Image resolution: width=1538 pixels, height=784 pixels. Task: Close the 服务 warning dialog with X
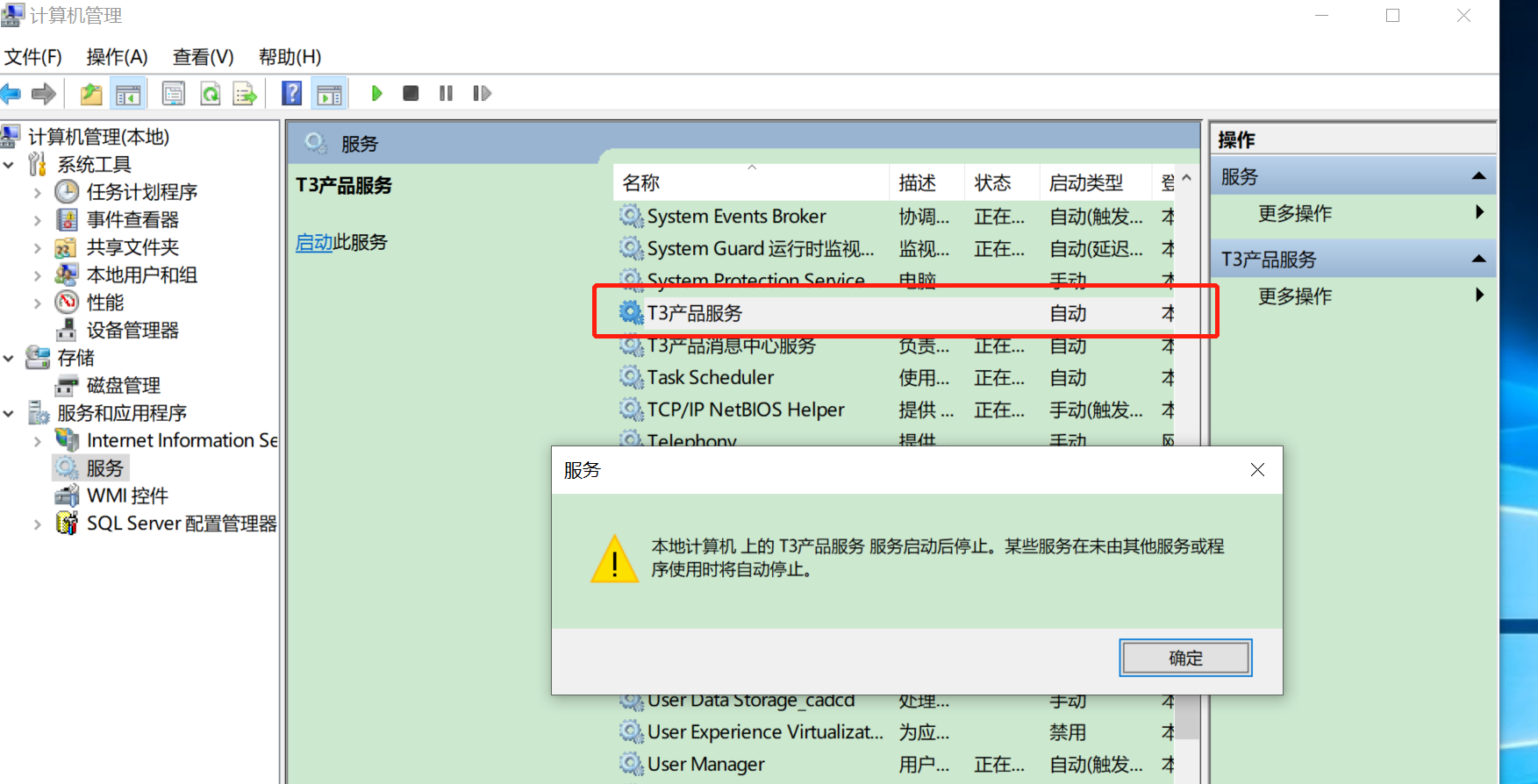1257,470
